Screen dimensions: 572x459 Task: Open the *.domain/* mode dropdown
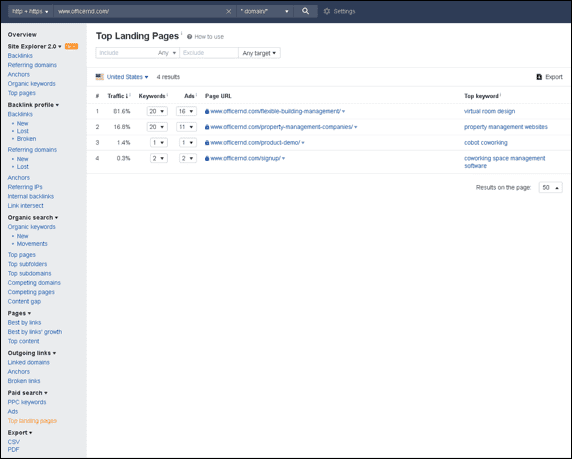click(x=264, y=11)
